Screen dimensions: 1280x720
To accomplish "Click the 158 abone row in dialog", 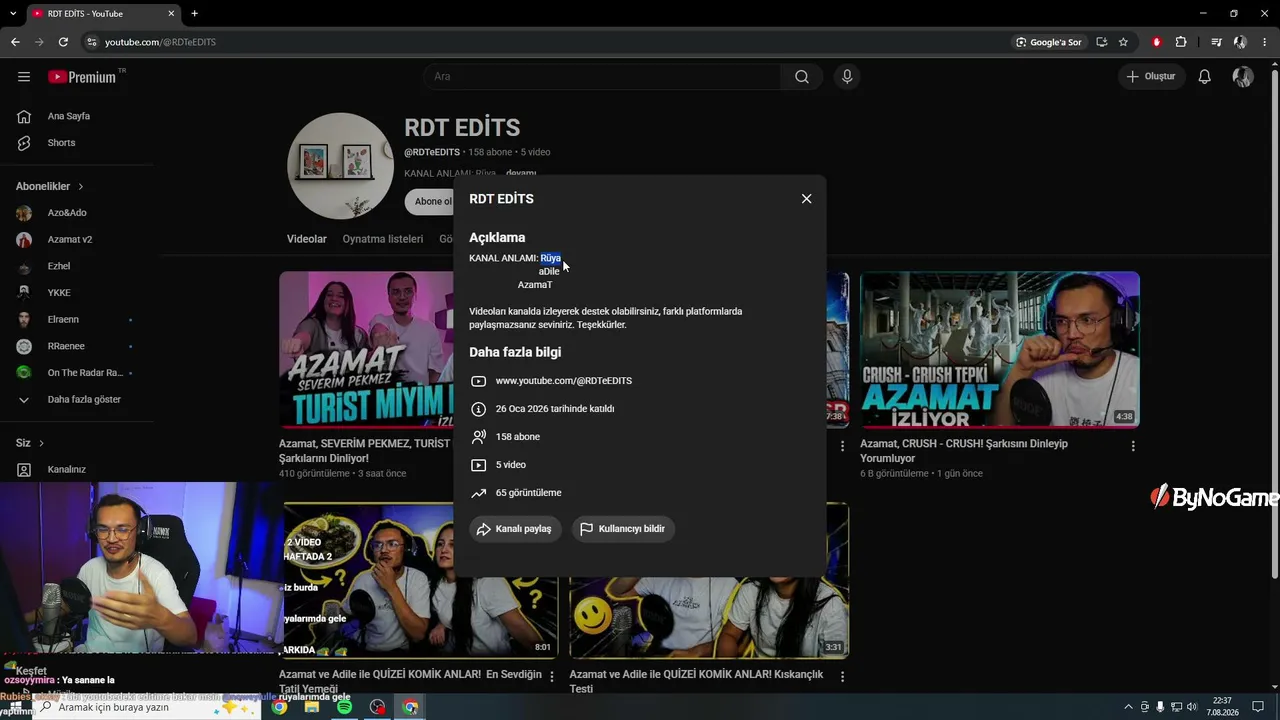I will click(x=518, y=437).
